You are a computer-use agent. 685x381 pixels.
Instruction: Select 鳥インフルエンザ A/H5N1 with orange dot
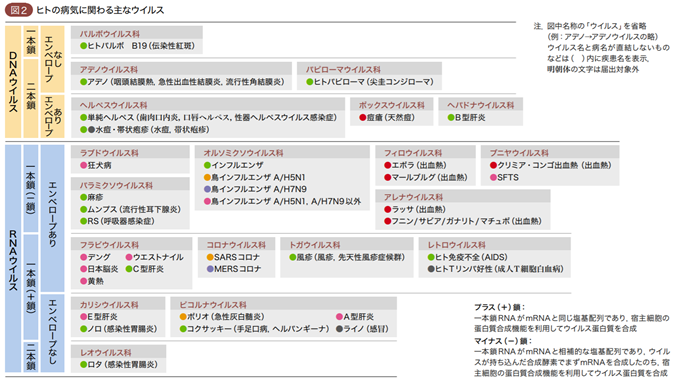click(x=255, y=177)
